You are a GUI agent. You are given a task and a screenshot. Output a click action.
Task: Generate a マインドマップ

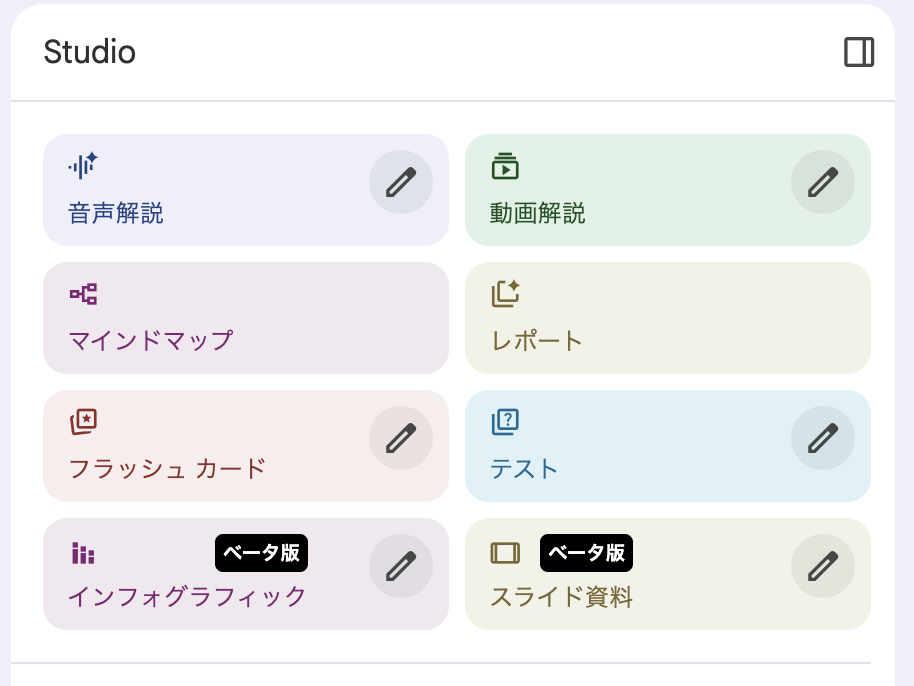click(150, 340)
